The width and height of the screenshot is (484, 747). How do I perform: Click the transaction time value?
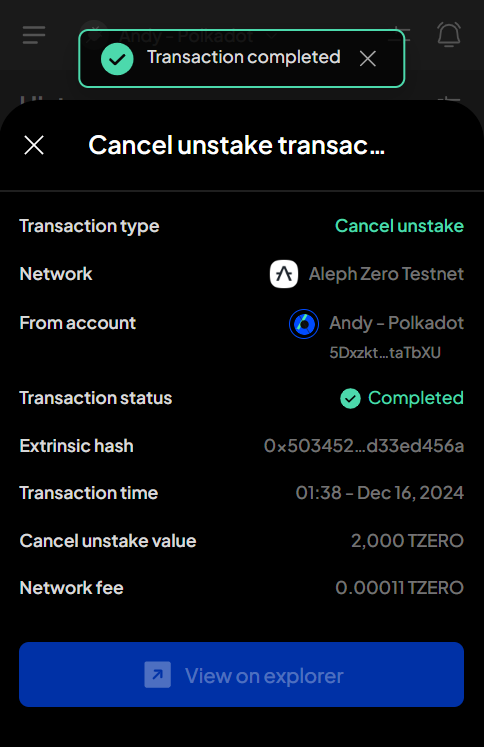pos(380,493)
